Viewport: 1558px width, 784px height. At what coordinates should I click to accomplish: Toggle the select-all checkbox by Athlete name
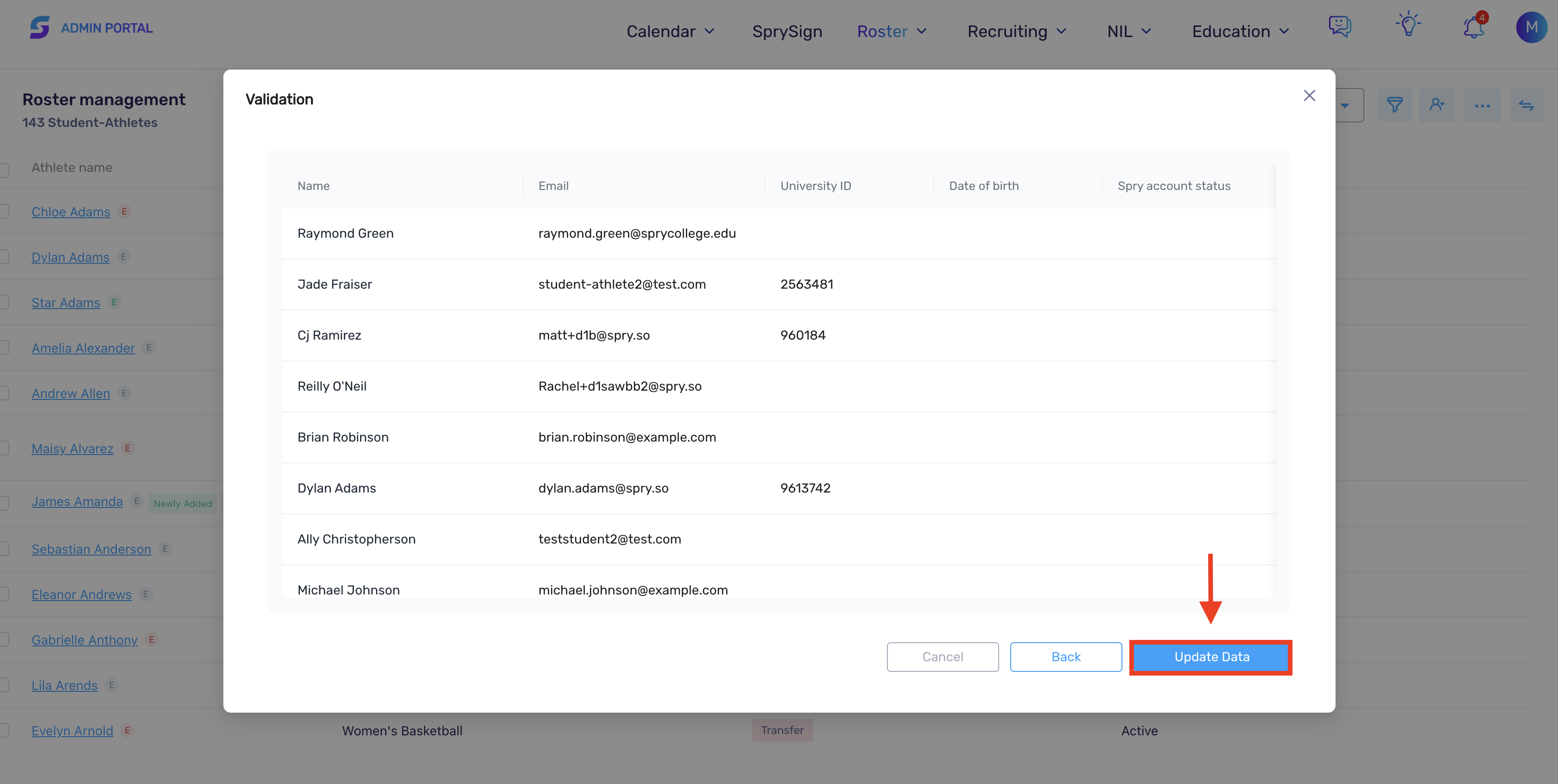[4, 171]
